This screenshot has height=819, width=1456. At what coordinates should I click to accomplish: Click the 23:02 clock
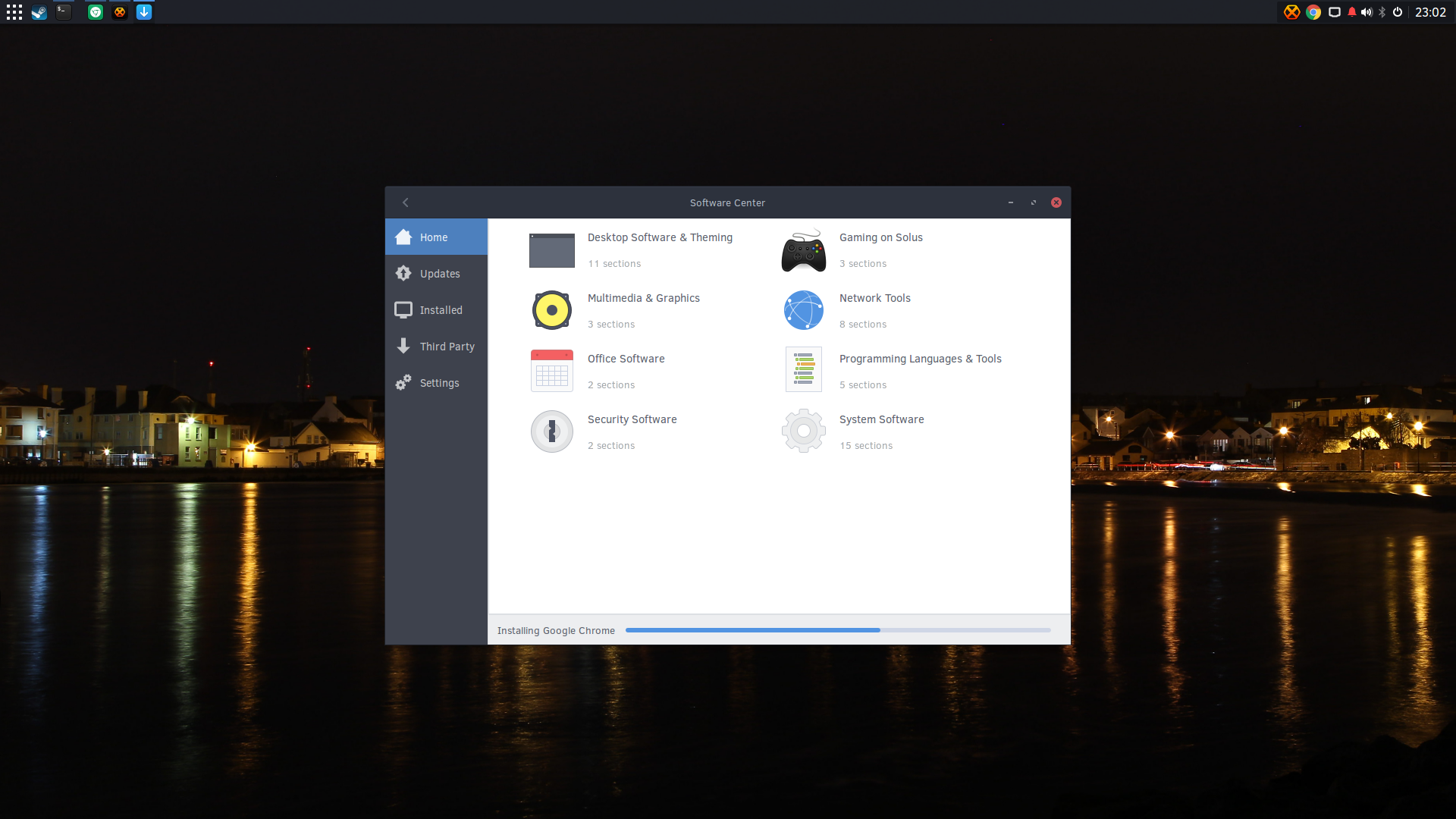(x=1430, y=12)
